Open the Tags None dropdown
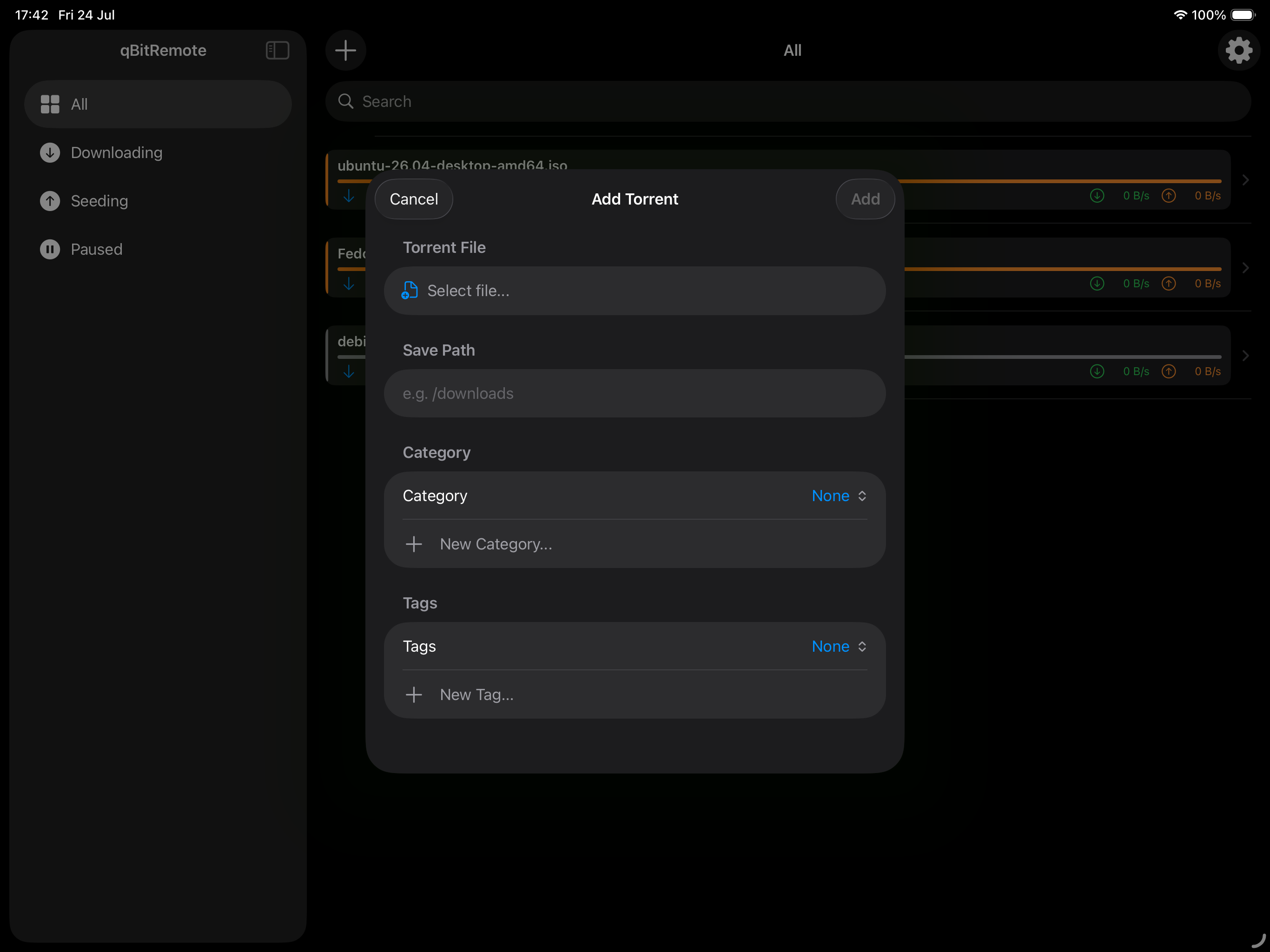This screenshot has height=952, width=1270. [x=839, y=647]
